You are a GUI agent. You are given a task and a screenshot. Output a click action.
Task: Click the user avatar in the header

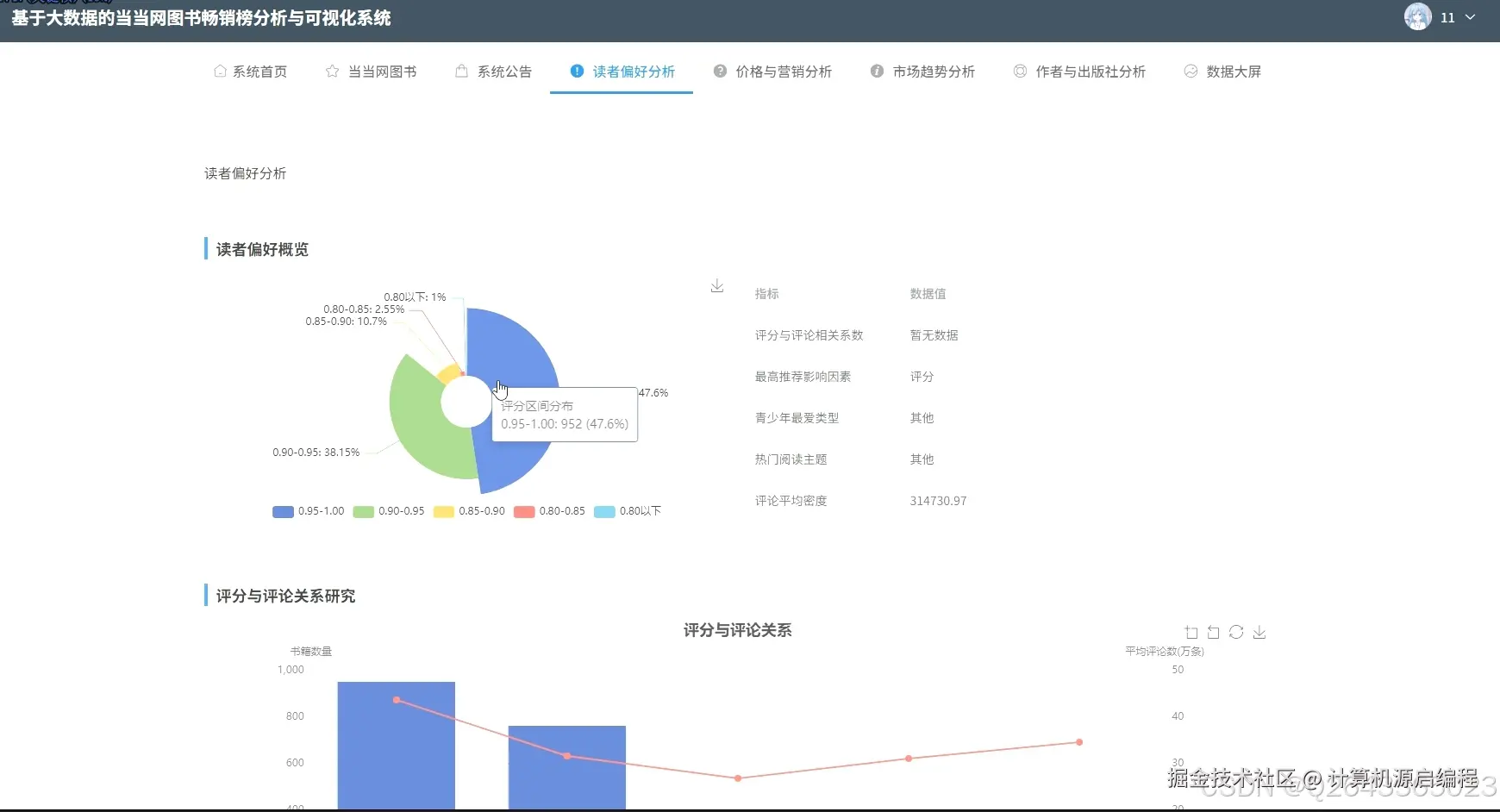1418,16
